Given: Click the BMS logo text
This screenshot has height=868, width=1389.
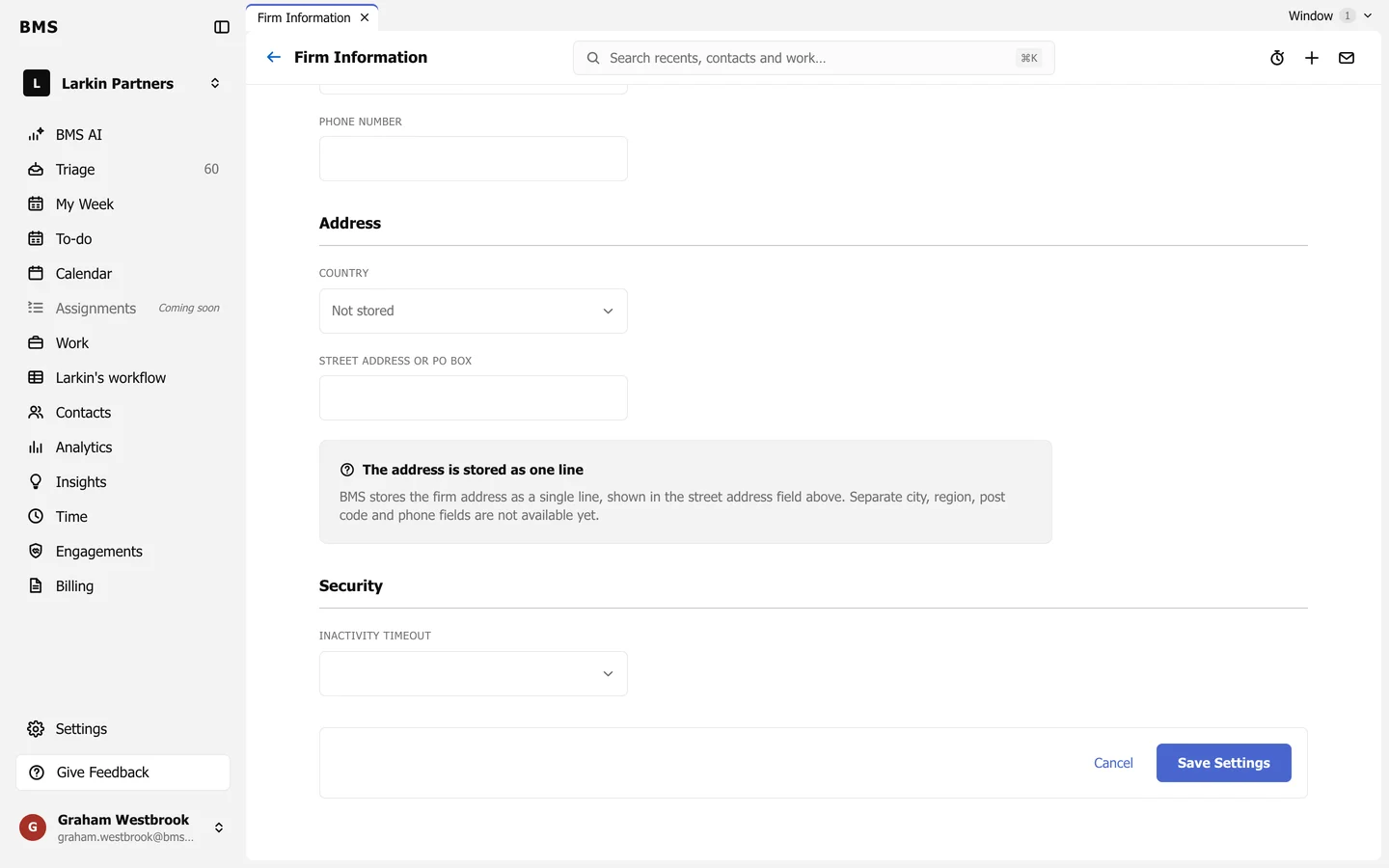Looking at the screenshot, I should point(39,27).
